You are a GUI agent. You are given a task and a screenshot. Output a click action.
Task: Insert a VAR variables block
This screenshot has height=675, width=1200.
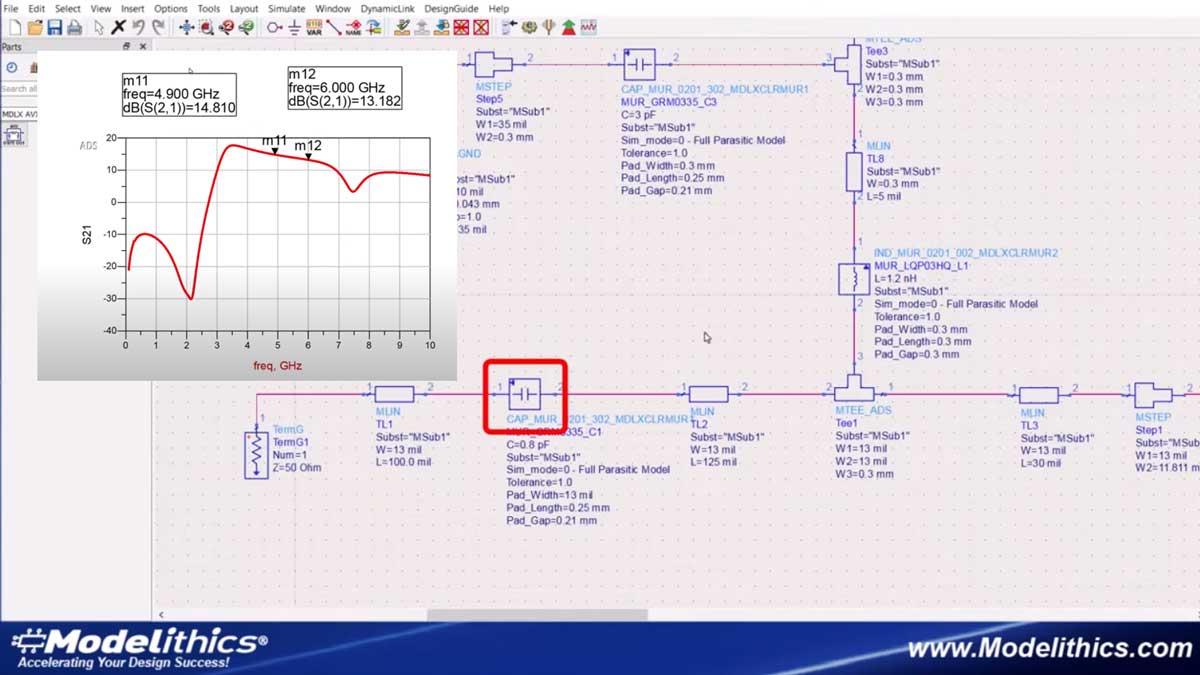(x=314, y=27)
